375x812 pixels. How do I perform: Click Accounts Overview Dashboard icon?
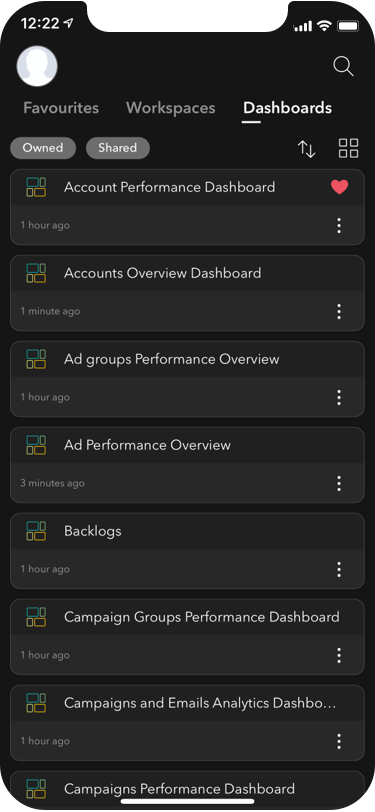pos(36,273)
